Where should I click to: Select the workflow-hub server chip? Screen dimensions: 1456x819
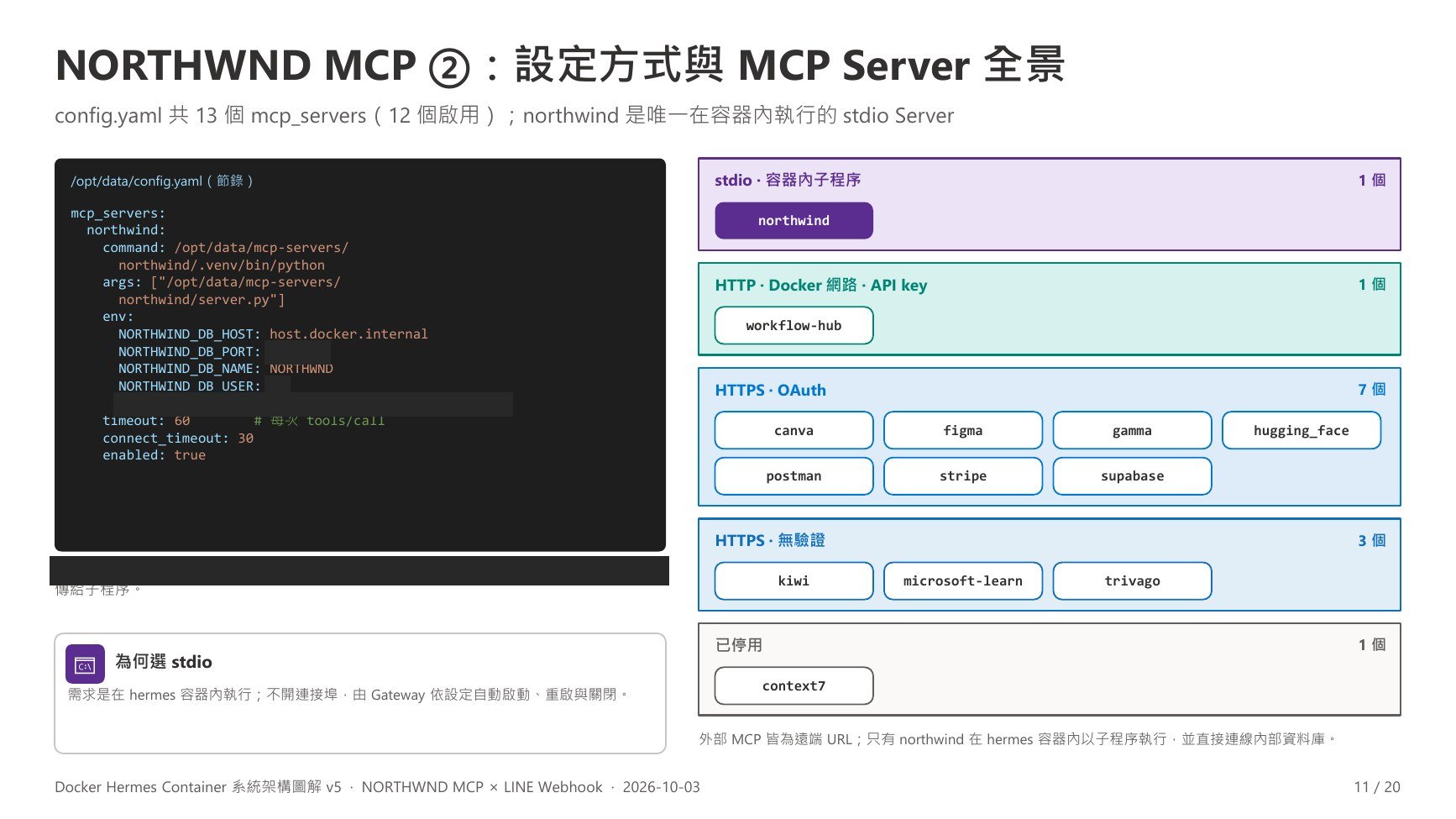coord(793,326)
